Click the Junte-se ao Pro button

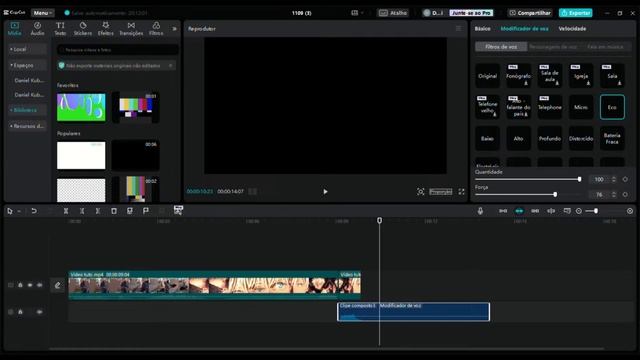471,13
